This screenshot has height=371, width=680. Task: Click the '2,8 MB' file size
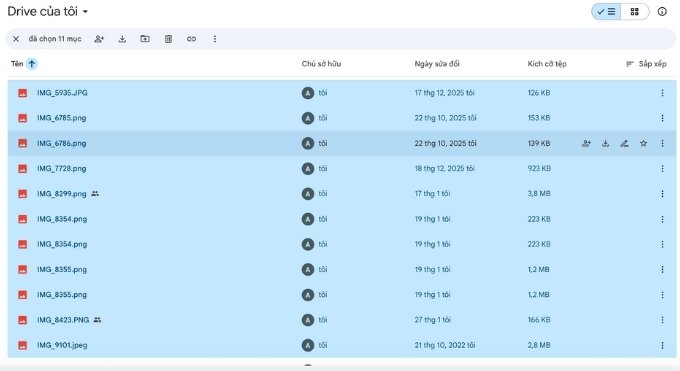tap(539, 345)
